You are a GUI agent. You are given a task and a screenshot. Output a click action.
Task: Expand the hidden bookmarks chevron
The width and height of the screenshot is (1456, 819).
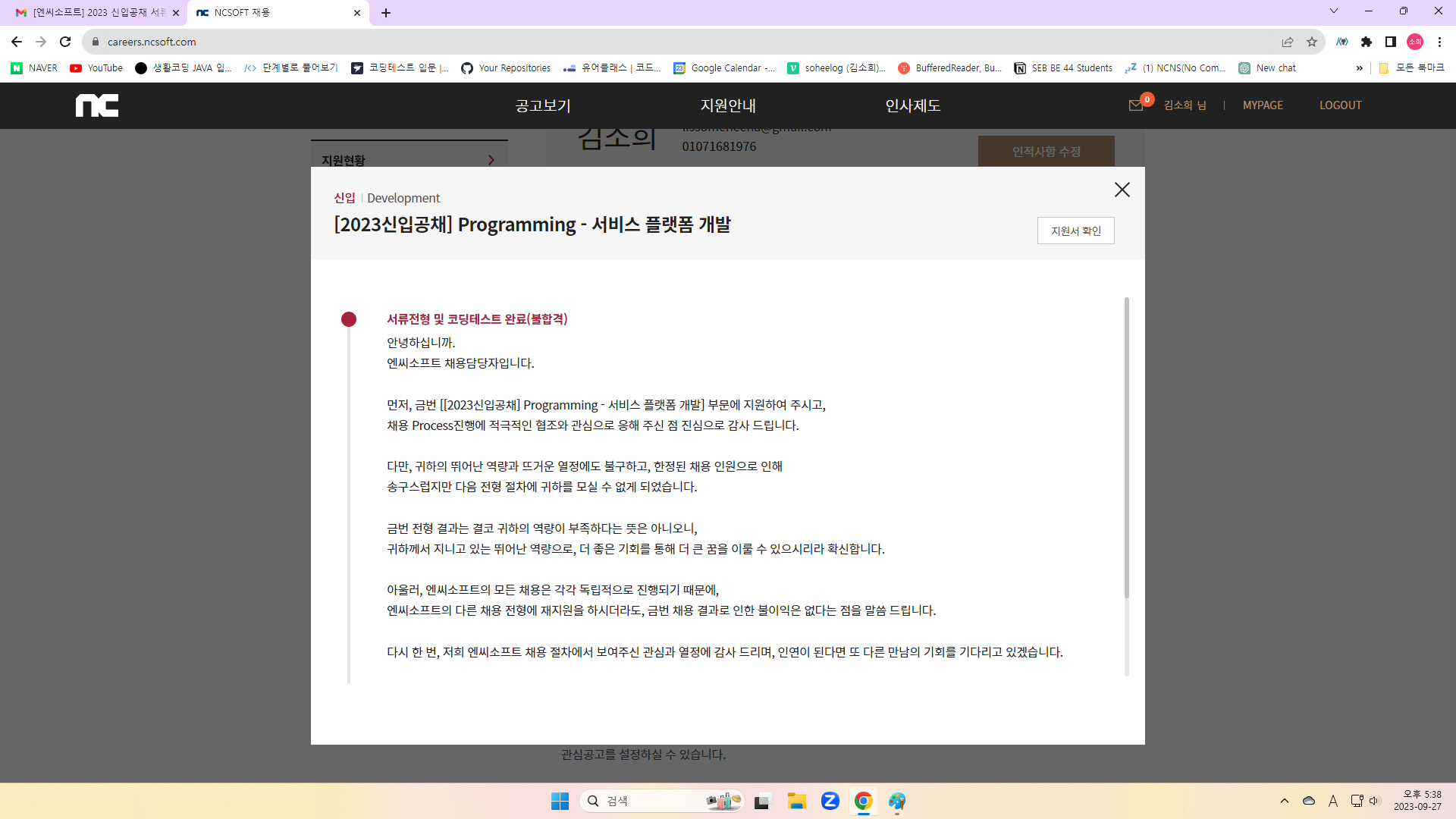point(1360,68)
